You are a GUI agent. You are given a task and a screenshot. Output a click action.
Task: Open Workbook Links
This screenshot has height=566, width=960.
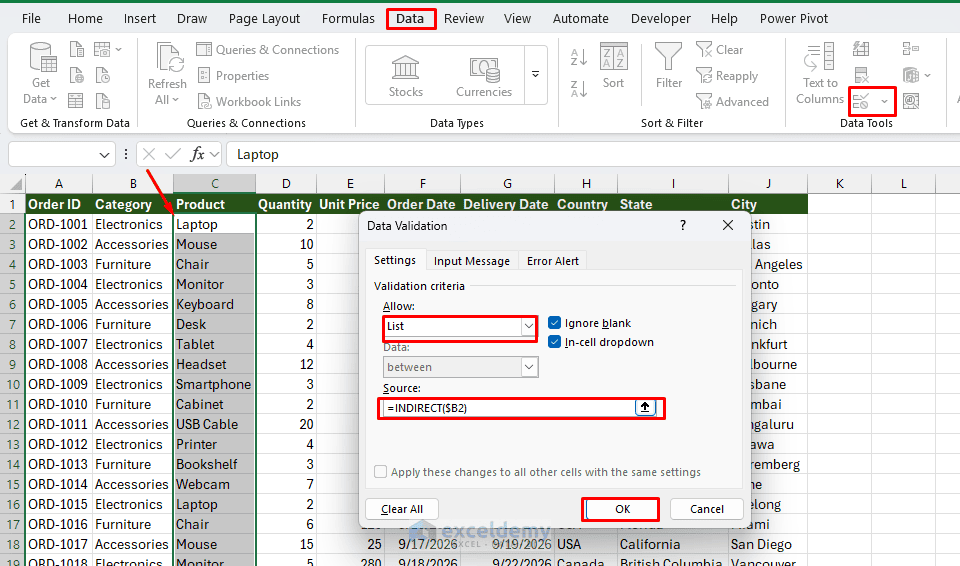[x=249, y=102]
